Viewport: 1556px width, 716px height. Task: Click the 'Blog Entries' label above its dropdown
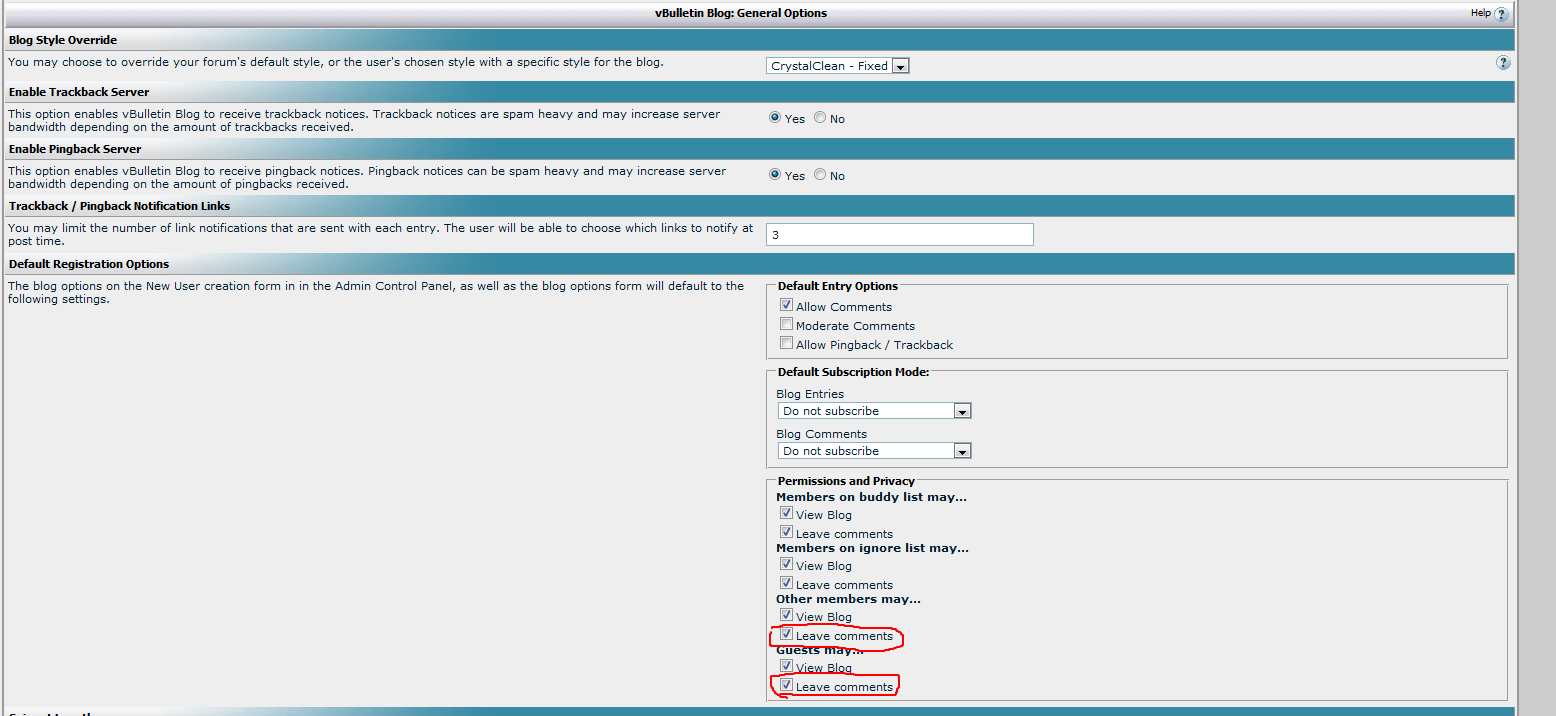[x=810, y=394]
